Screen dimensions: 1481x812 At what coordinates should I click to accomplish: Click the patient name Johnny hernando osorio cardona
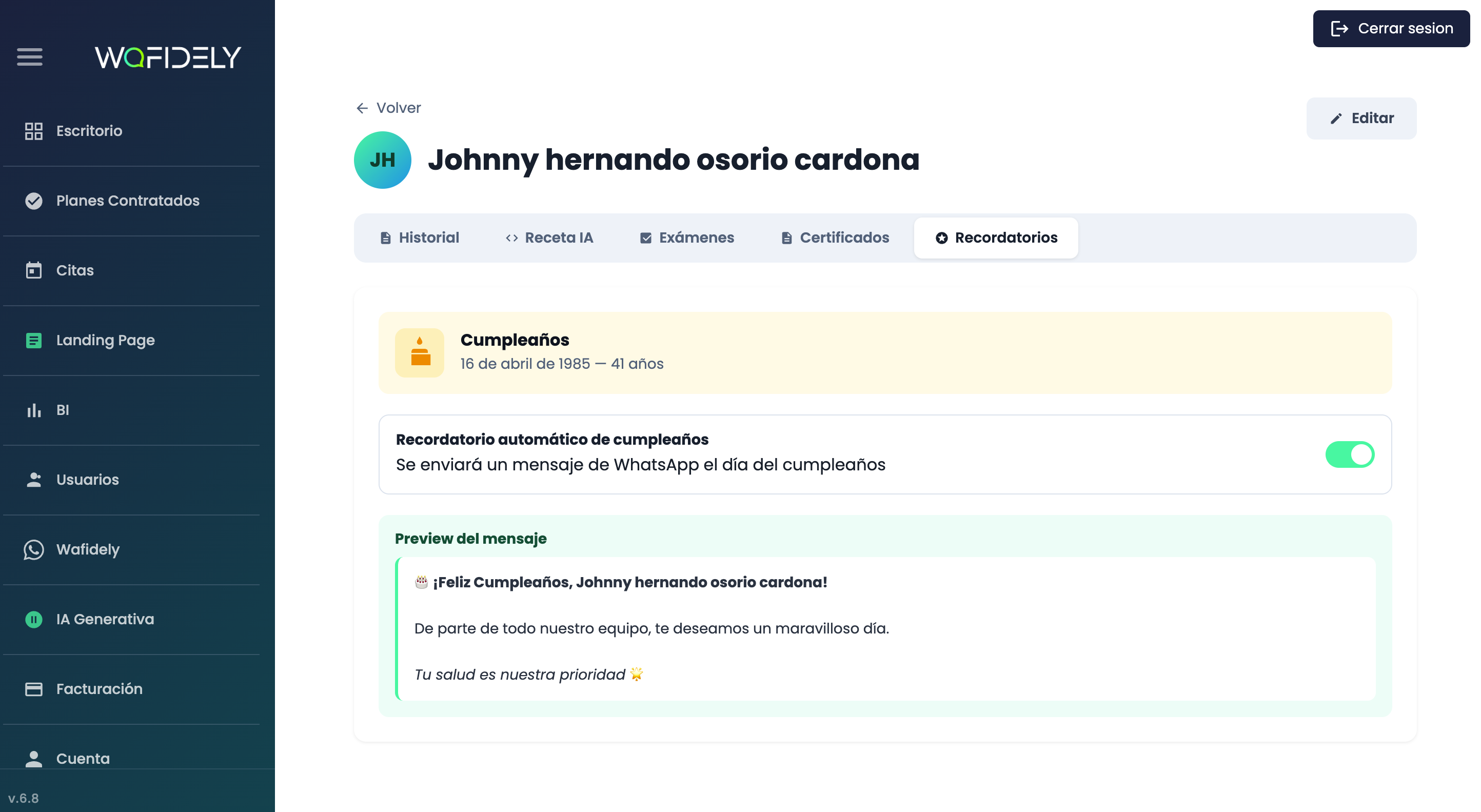[673, 160]
